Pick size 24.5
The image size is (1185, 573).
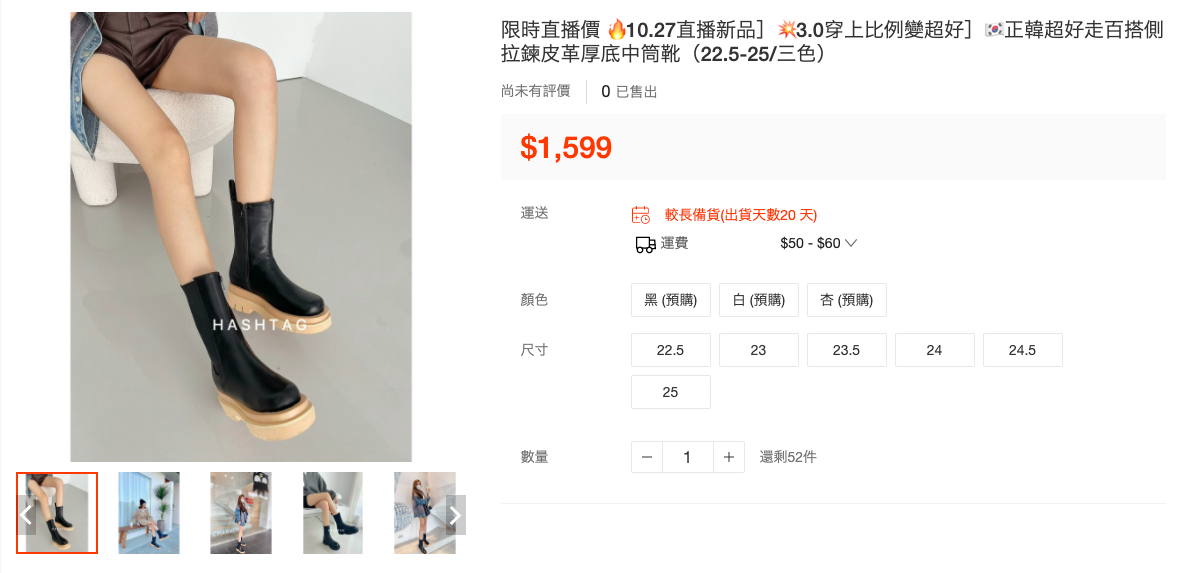pos(1023,350)
